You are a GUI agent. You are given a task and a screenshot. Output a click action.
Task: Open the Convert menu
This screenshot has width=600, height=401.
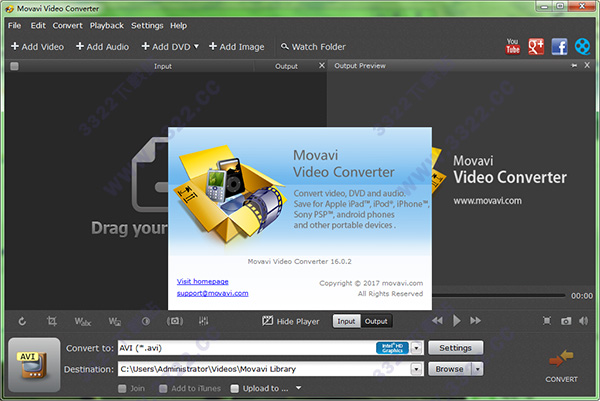(68, 26)
